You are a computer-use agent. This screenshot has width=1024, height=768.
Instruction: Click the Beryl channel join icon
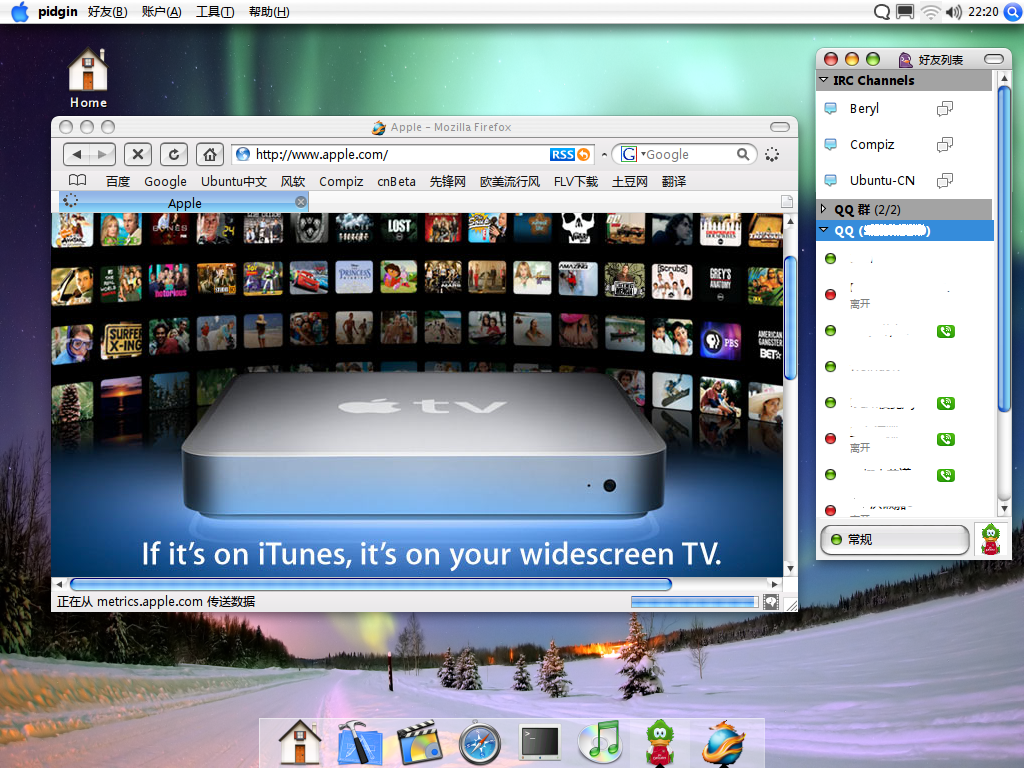point(944,108)
